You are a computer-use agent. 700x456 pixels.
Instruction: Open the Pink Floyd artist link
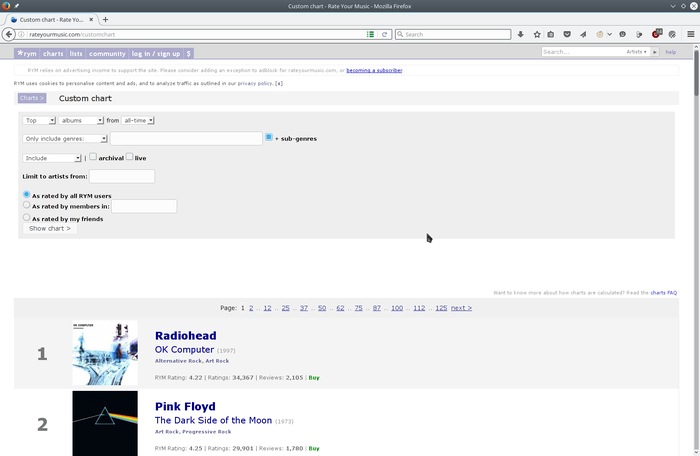pyautogui.click(x=185, y=406)
